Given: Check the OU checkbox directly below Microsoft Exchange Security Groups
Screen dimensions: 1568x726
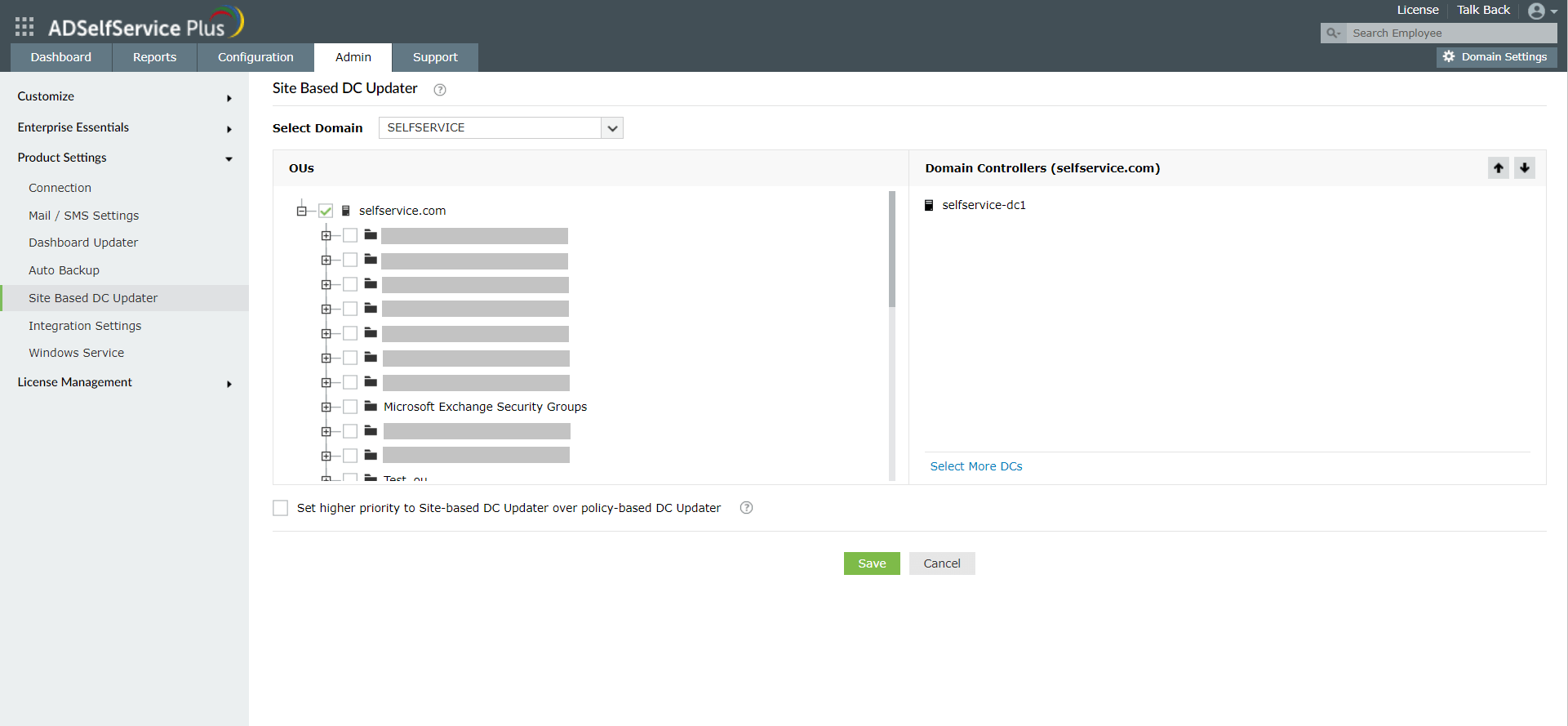Looking at the screenshot, I should click(350, 431).
